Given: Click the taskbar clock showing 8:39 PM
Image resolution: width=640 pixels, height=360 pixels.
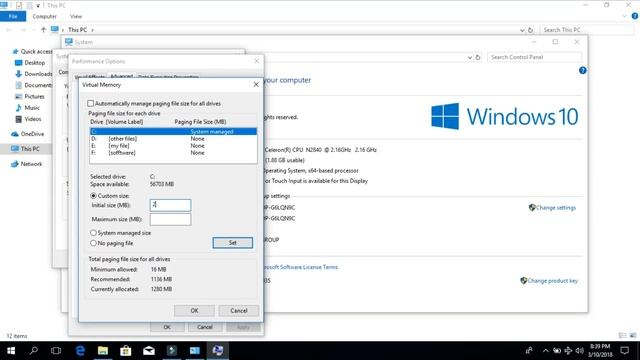Looking at the screenshot, I should (600, 351).
